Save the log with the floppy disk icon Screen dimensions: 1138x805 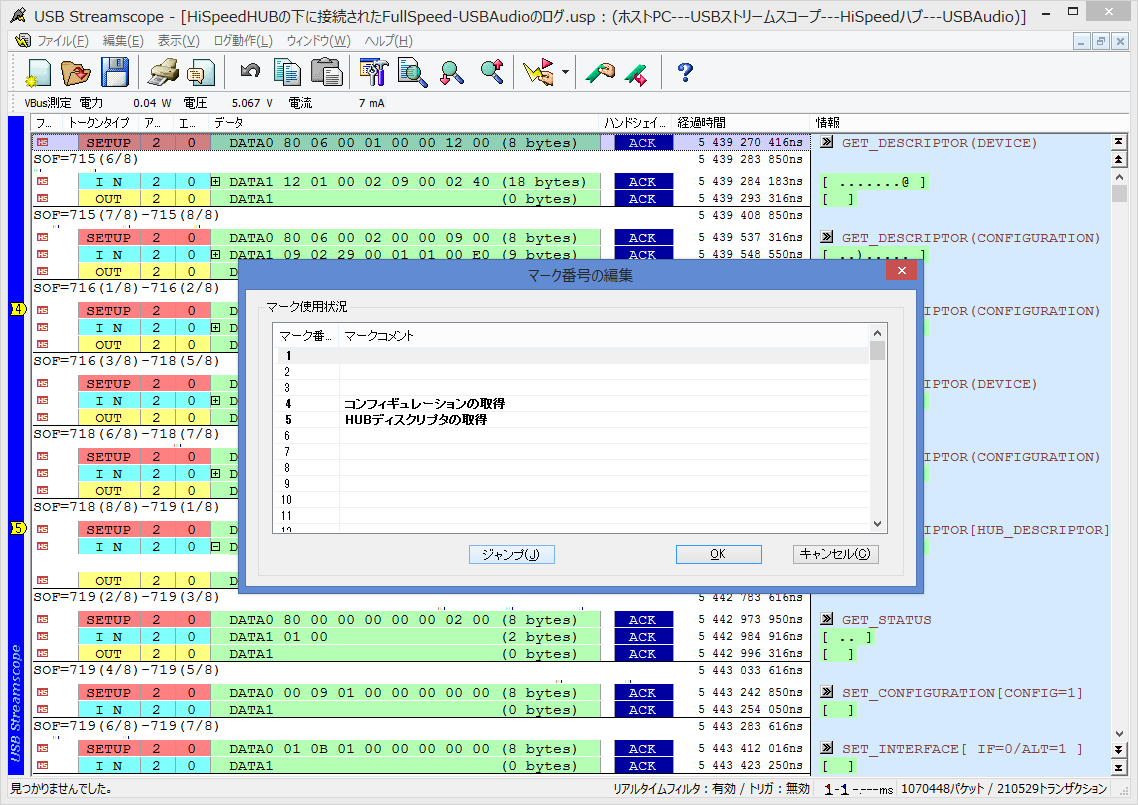pyautogui.click(x=114, y=73)
